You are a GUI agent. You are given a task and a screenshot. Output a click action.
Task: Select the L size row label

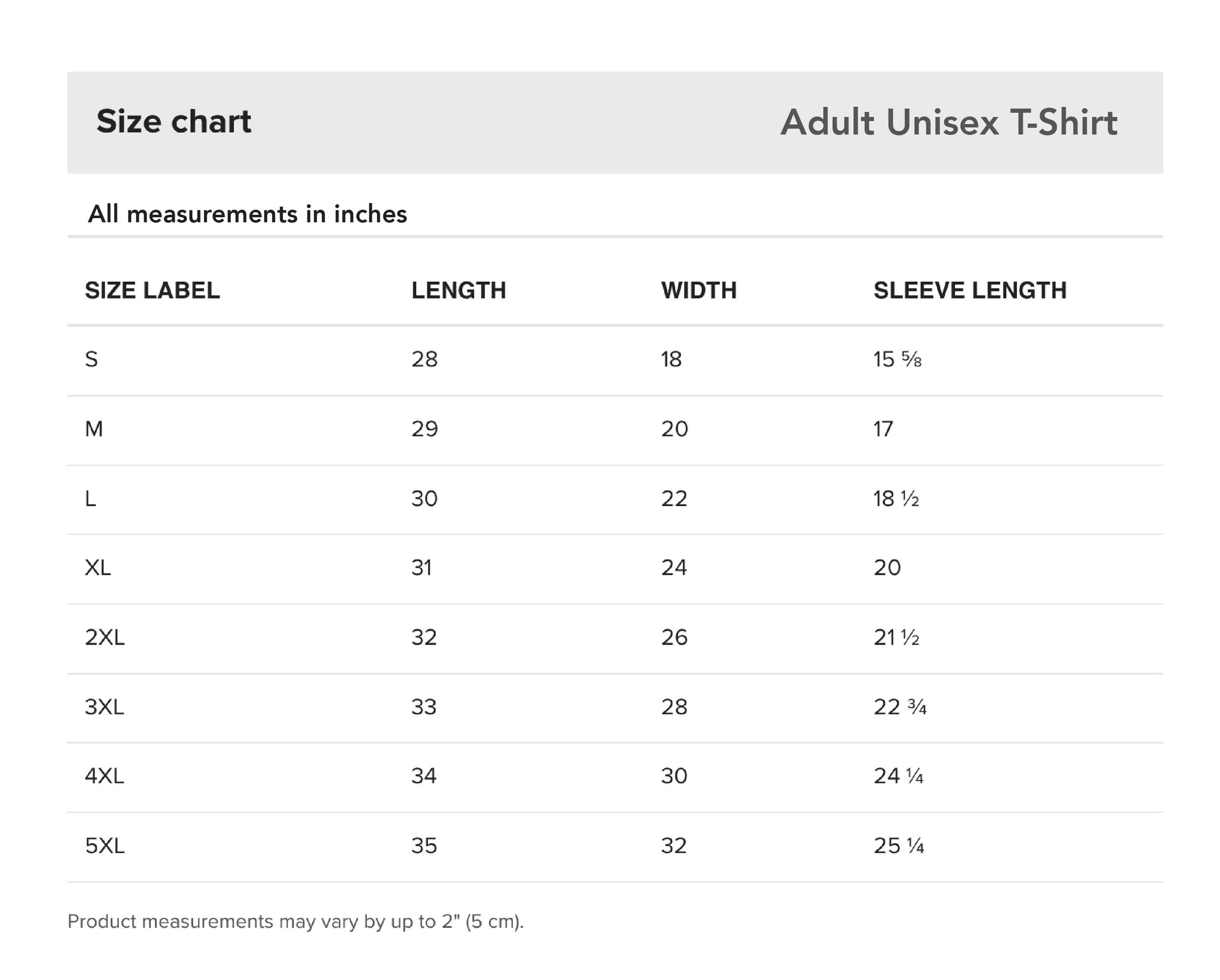click(x=91, y=498)
